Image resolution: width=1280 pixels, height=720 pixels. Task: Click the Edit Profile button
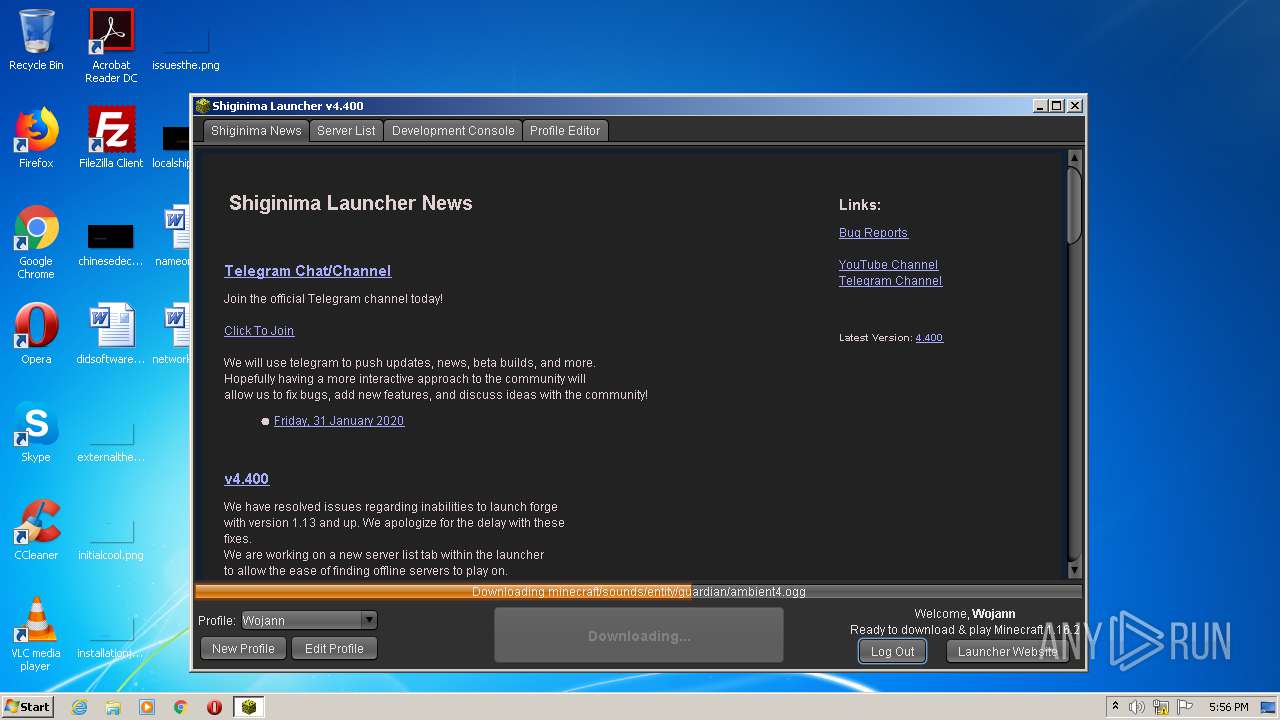334,649
